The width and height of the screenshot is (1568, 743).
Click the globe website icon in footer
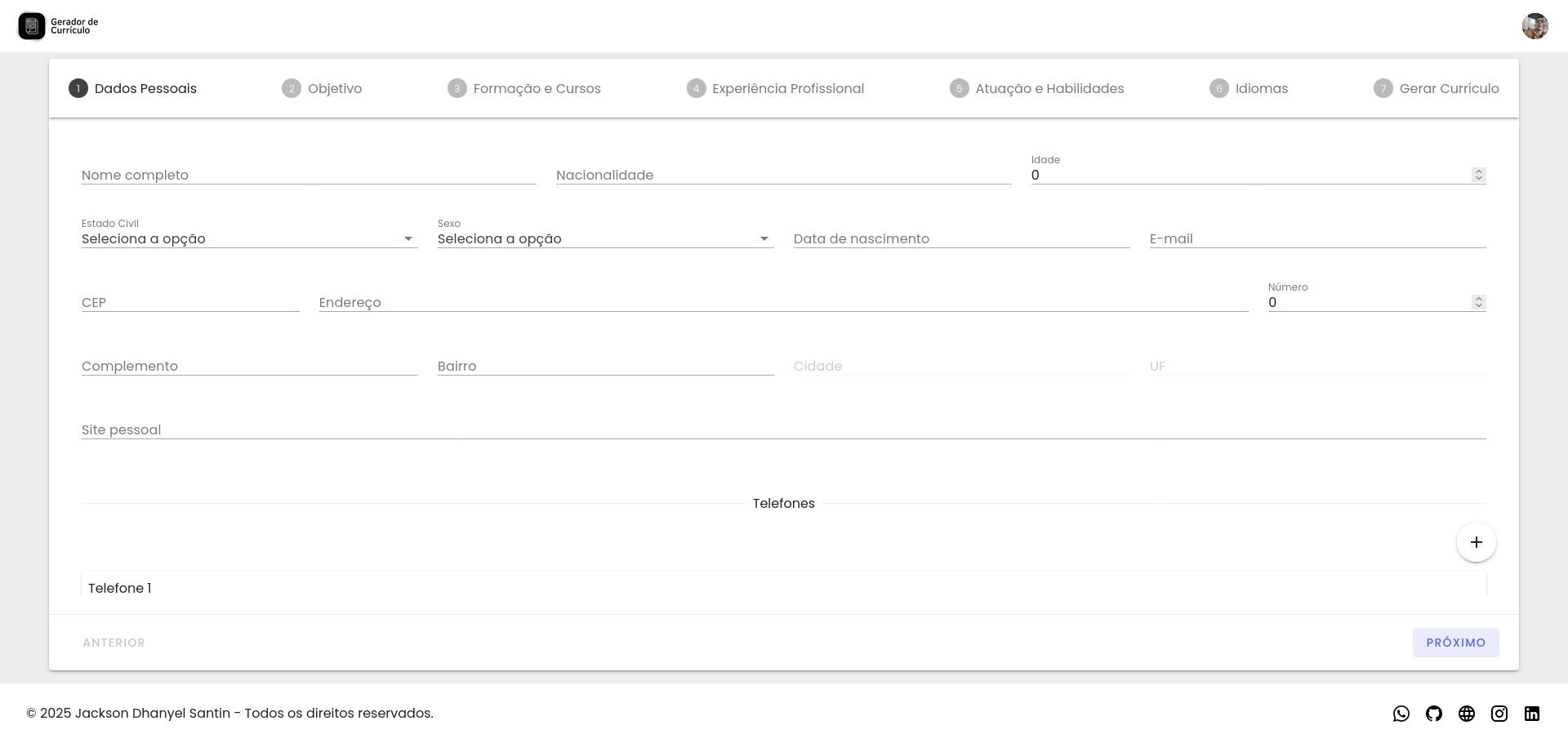tap(1467, 714)
